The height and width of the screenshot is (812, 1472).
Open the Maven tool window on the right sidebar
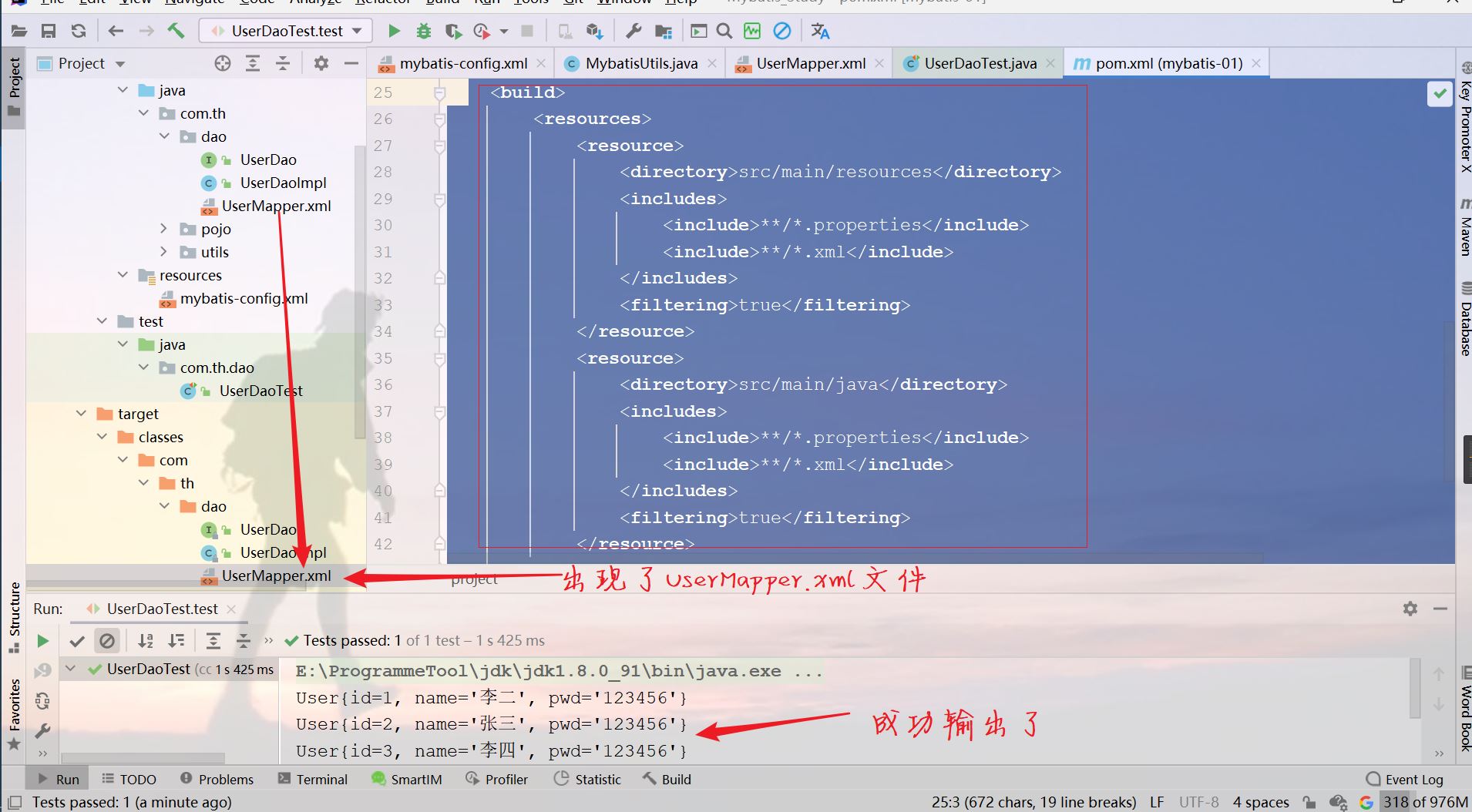pyautogui.click(x=1465, y=227)
